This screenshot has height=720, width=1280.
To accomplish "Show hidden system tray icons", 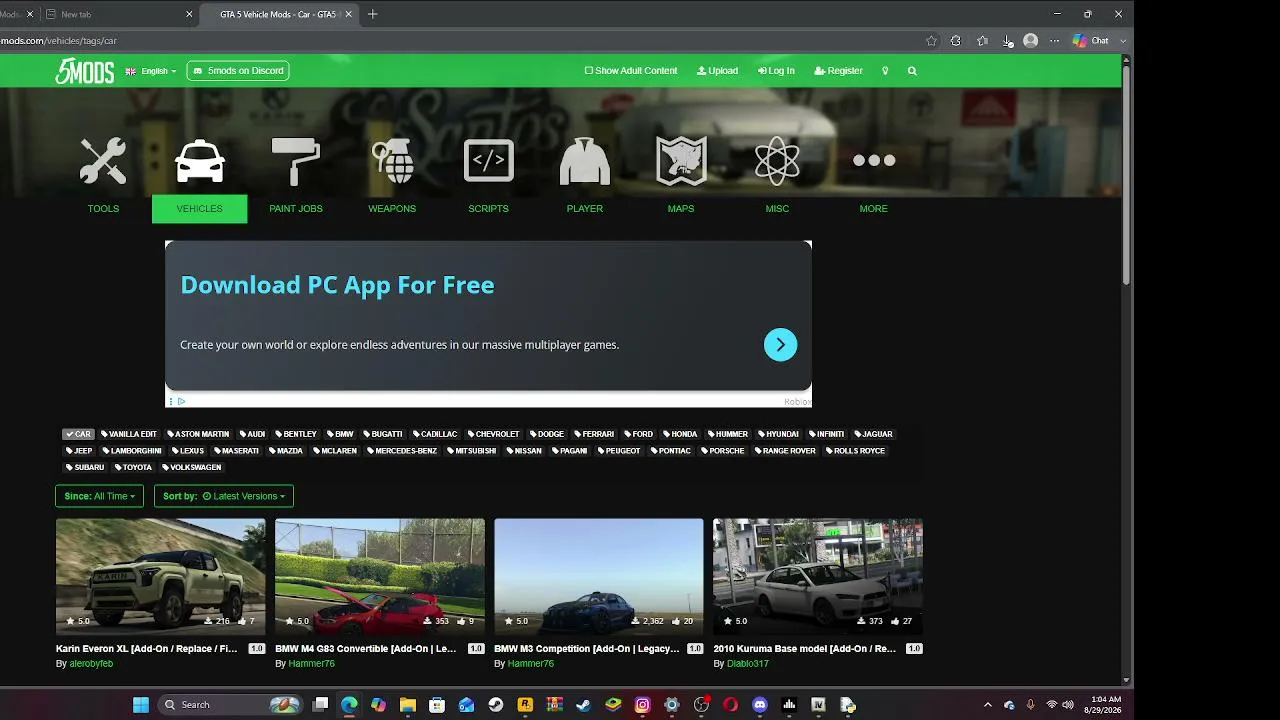I will pyautogui.click(x=988, y=705).
